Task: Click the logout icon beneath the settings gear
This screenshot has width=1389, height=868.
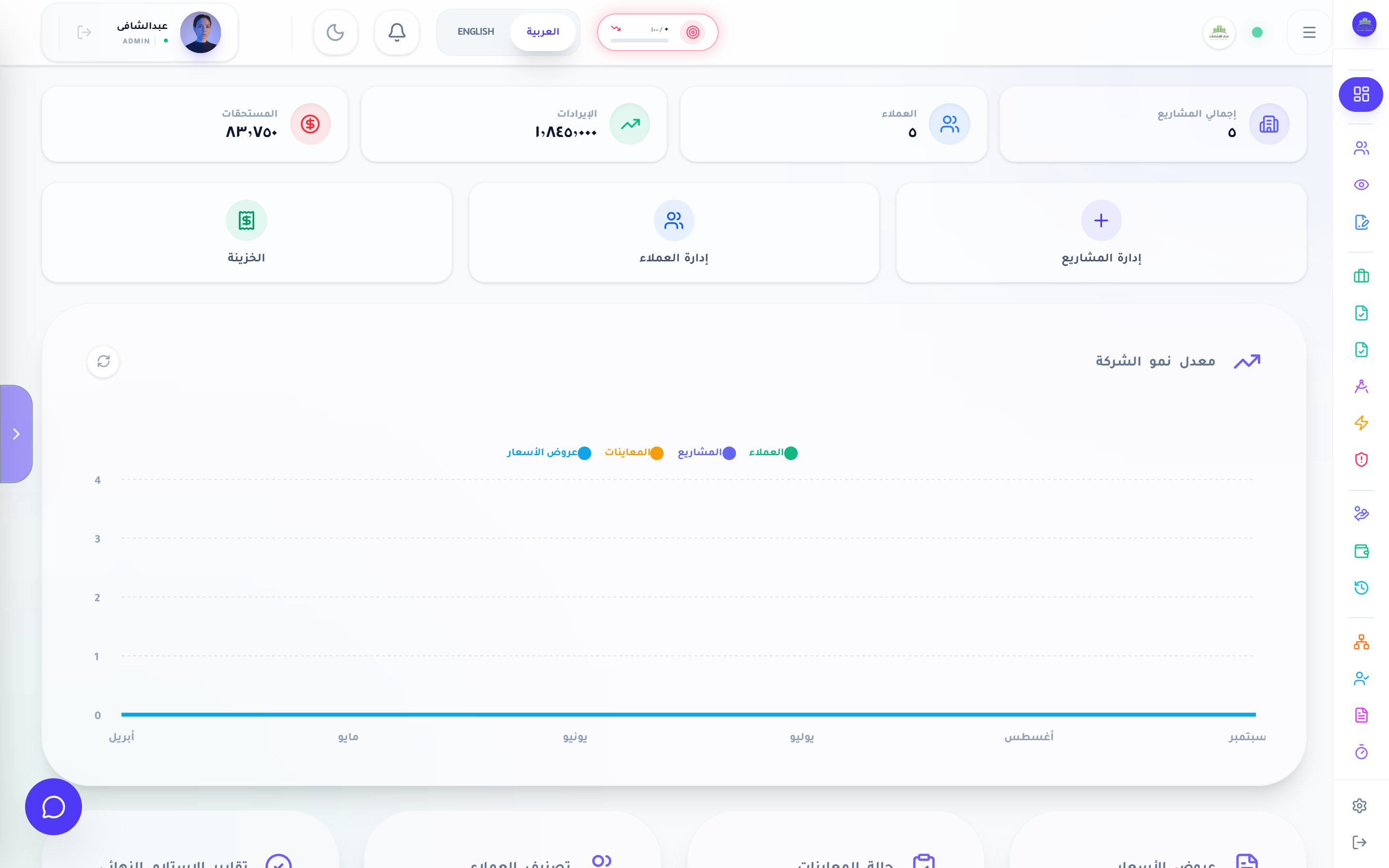Action: point(1359,842)
